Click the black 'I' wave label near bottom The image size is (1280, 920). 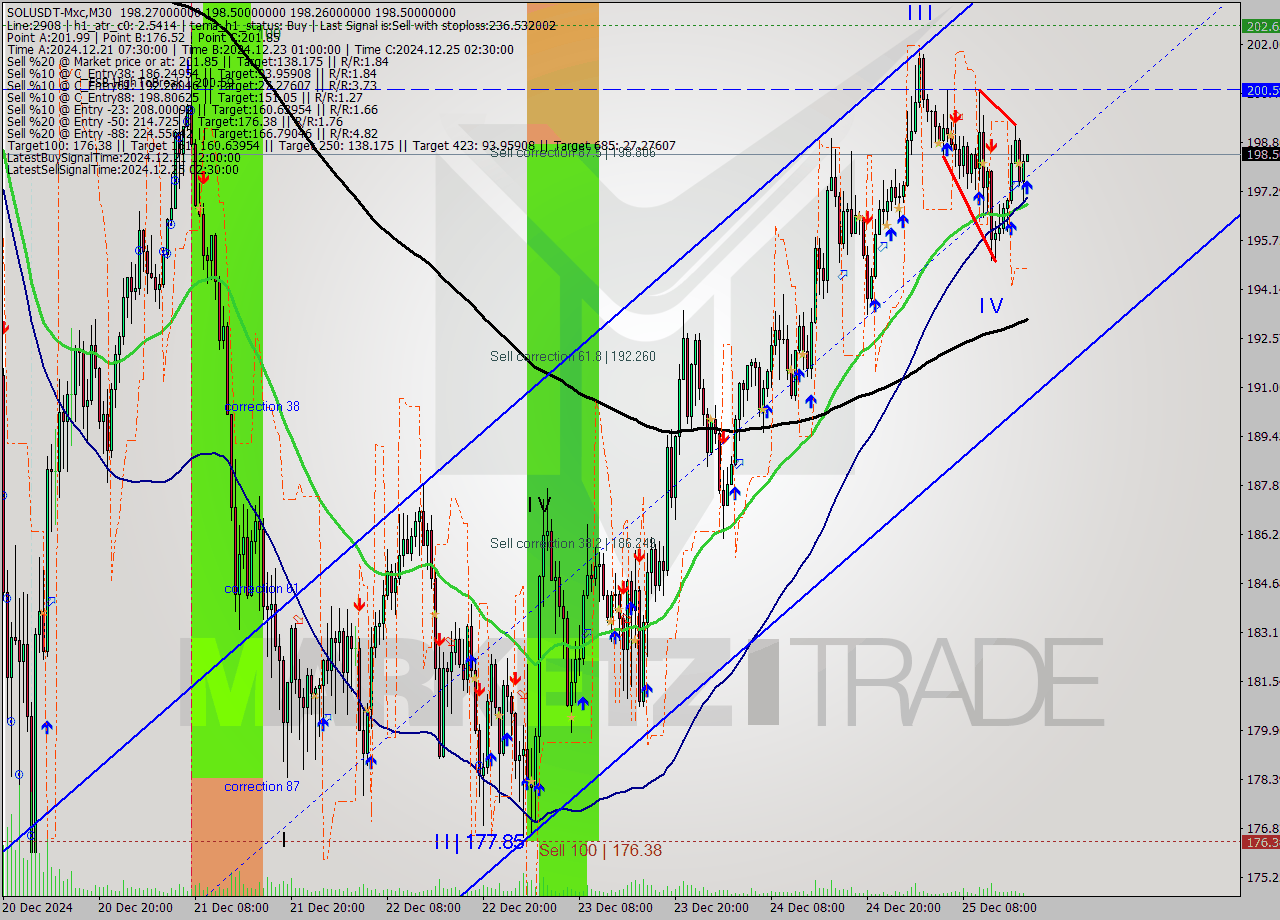pyautogui.click(x=284, y=840)
